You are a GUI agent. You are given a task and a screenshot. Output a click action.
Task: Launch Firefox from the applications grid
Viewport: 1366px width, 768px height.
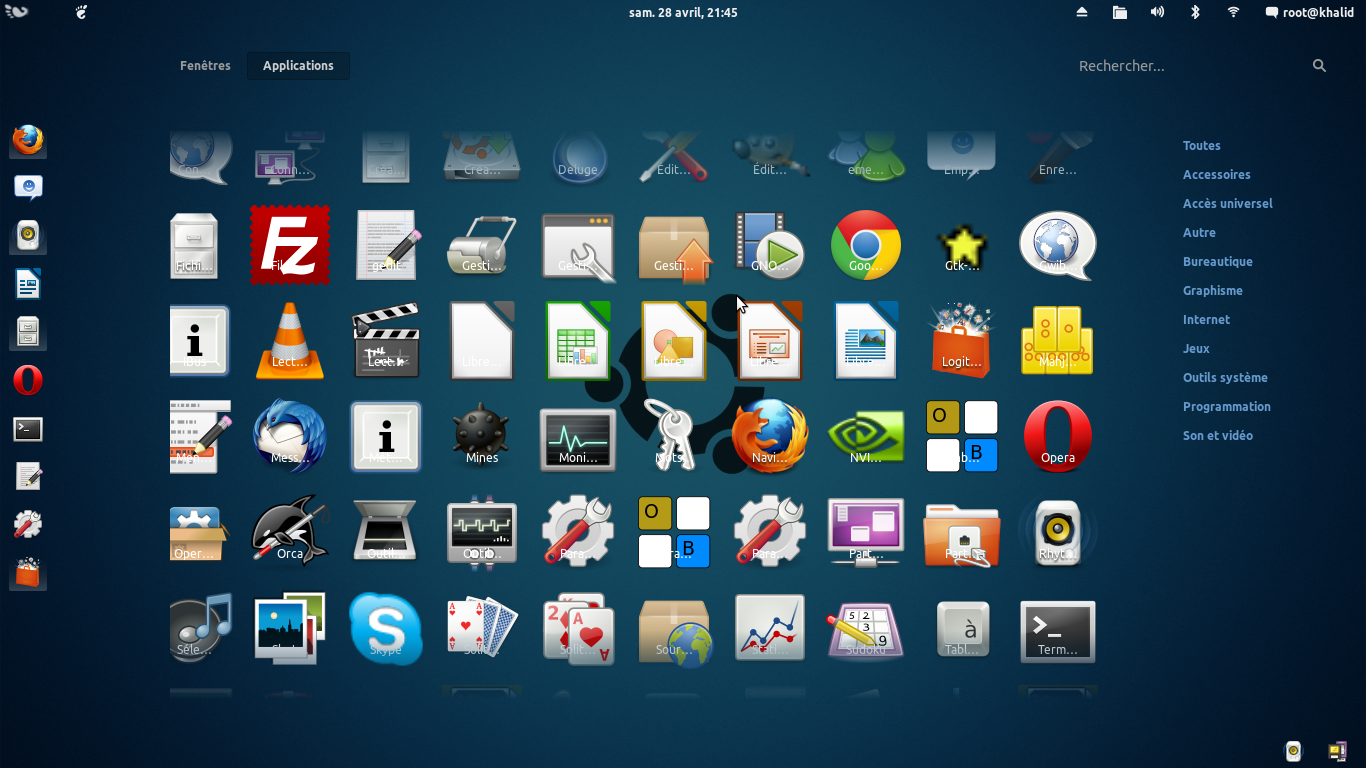coord(770,437)
